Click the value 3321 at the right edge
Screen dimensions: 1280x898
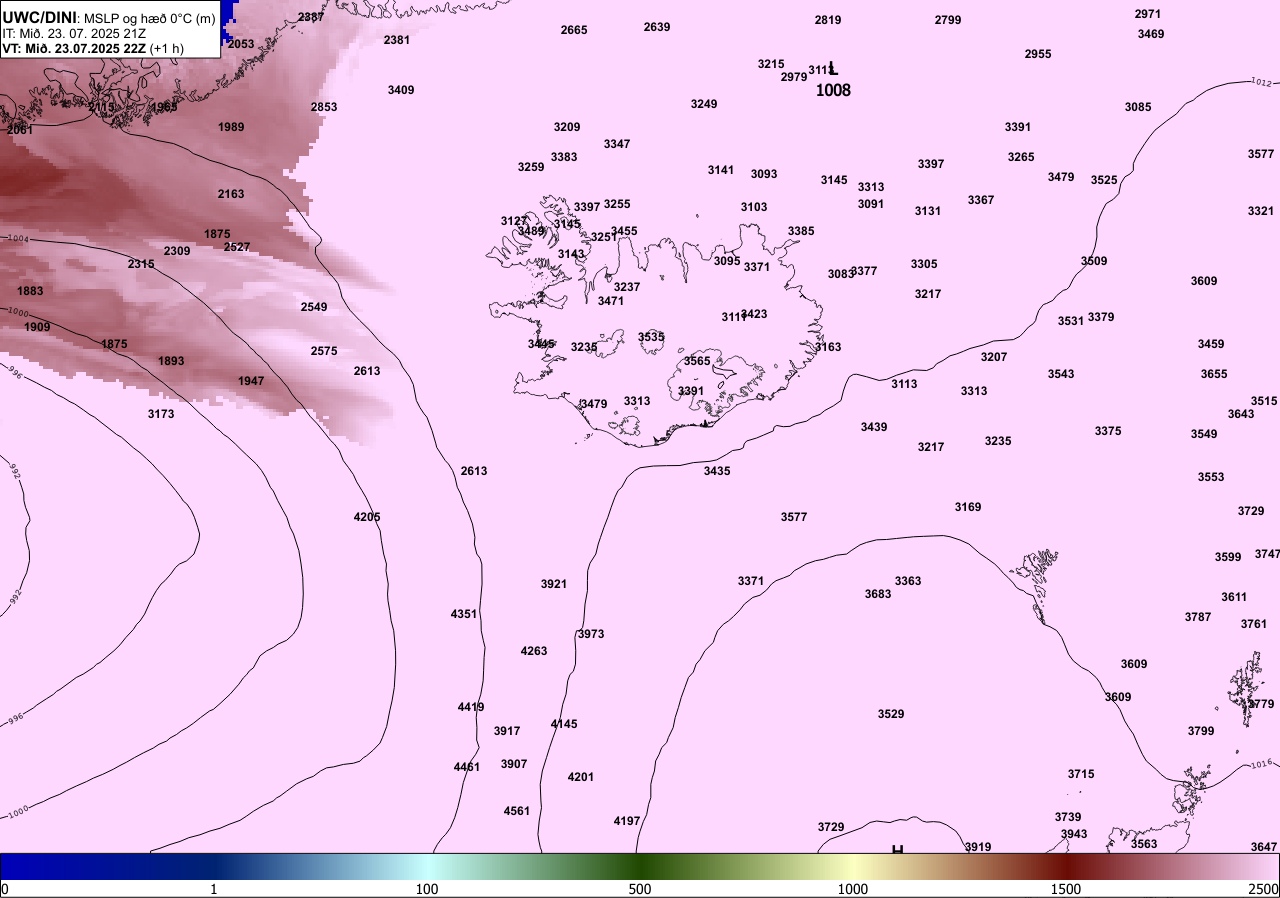click(x=1261, y=211)
